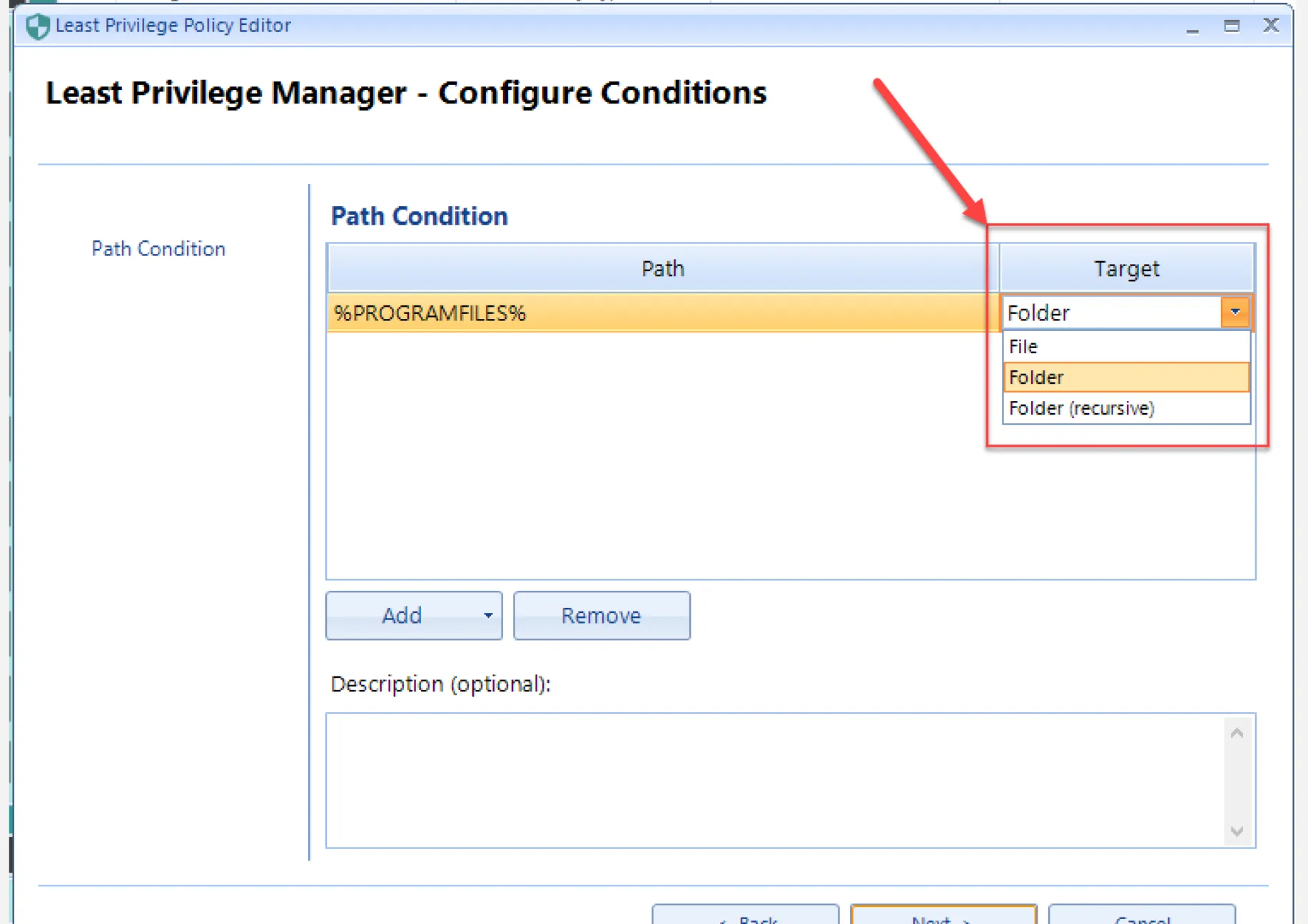The width and height of the screenshot is (1308, 924).
Task: Click the shield icon in title bar
Action: click(37, 26)
